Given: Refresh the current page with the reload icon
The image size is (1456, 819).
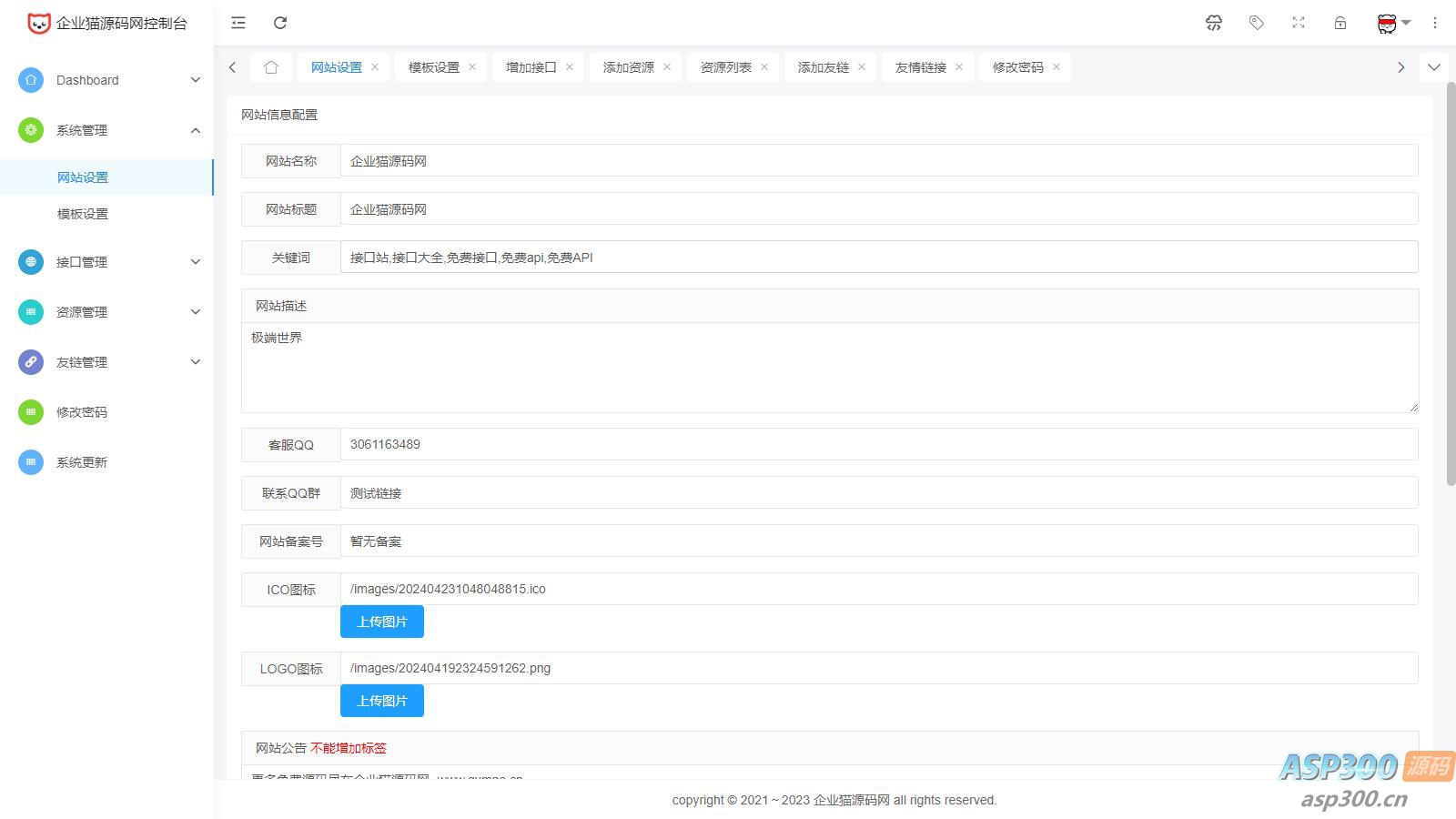Looking at the screenshot, I should (x=280, y=23).
